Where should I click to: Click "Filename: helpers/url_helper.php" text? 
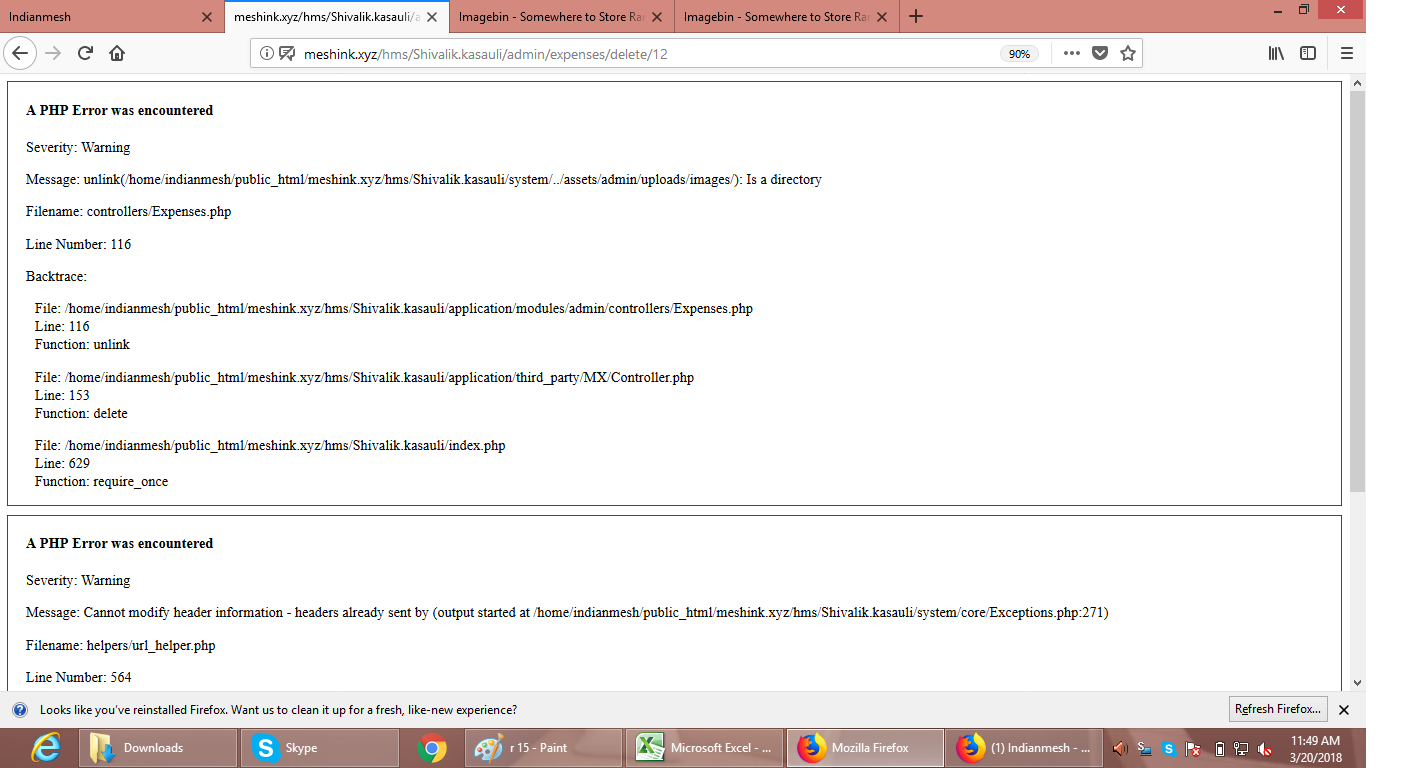coord(120,646)
